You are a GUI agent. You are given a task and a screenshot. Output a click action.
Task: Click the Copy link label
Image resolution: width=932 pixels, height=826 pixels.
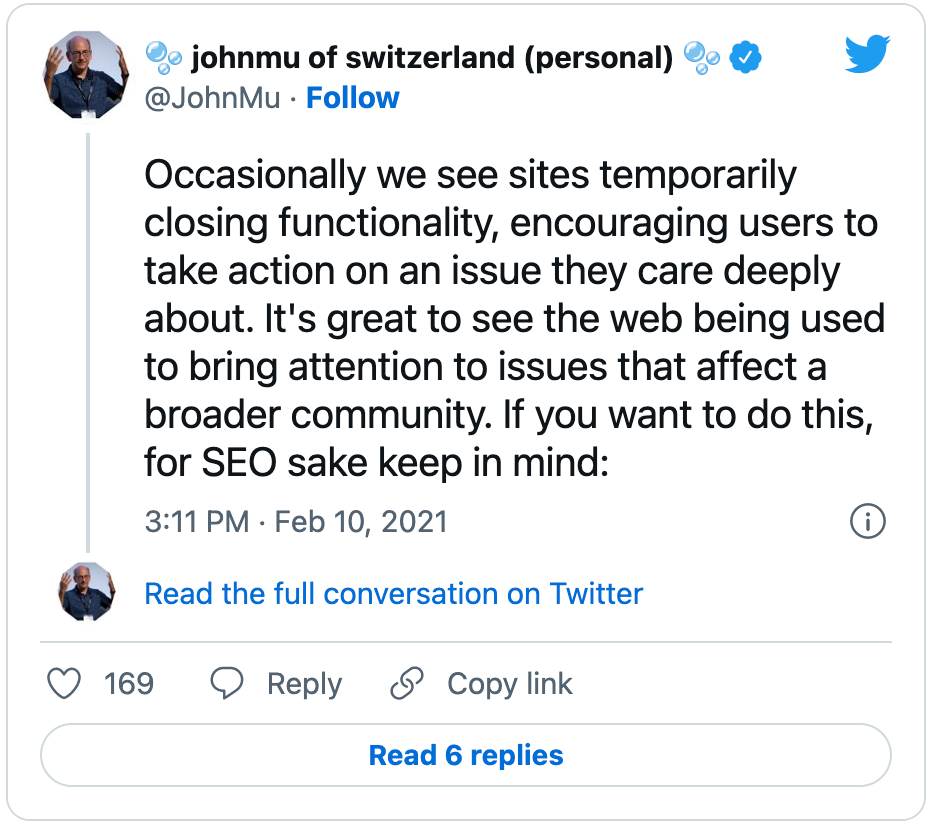coord(509,683)
